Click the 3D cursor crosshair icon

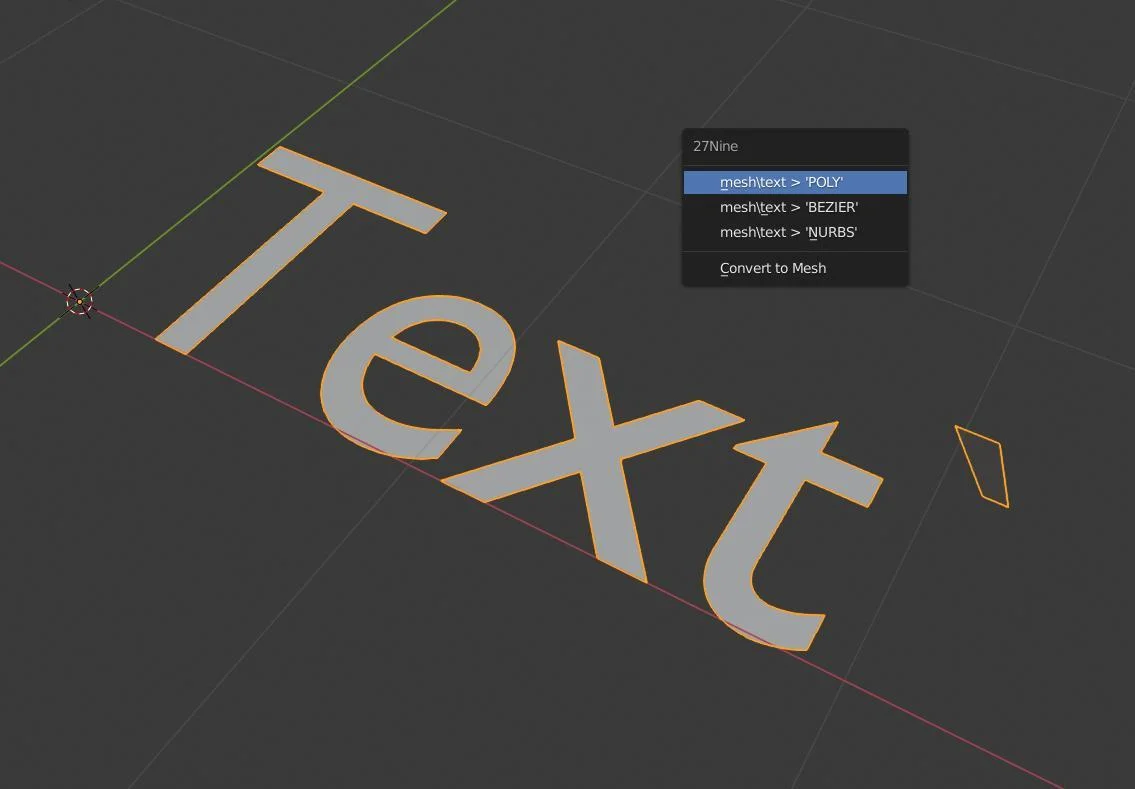80,301
